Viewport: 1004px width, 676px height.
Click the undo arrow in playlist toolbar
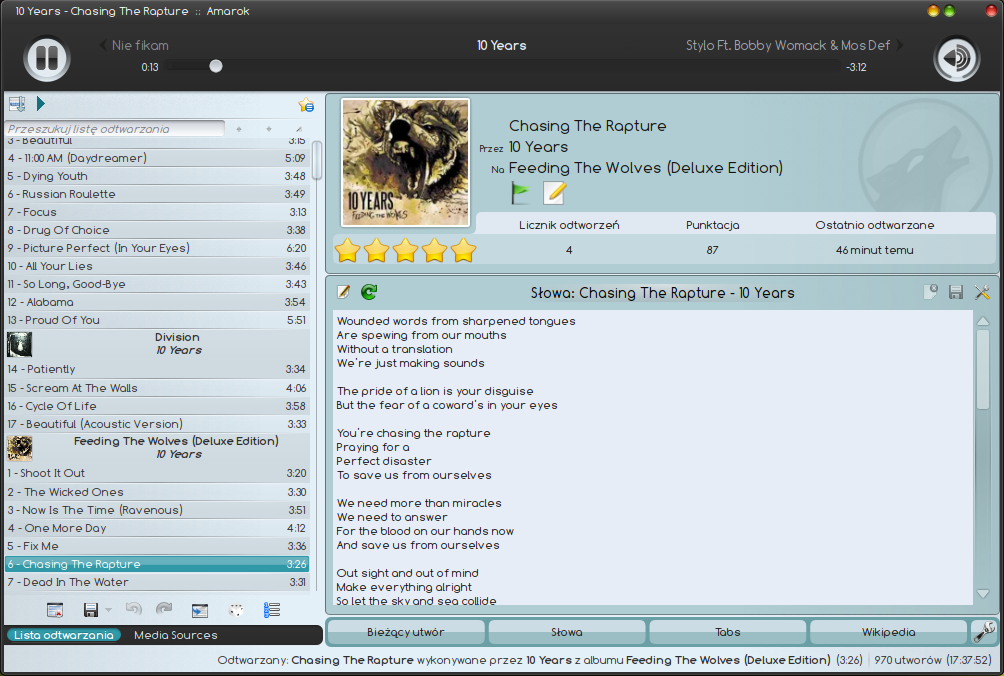tap(133, 609)
